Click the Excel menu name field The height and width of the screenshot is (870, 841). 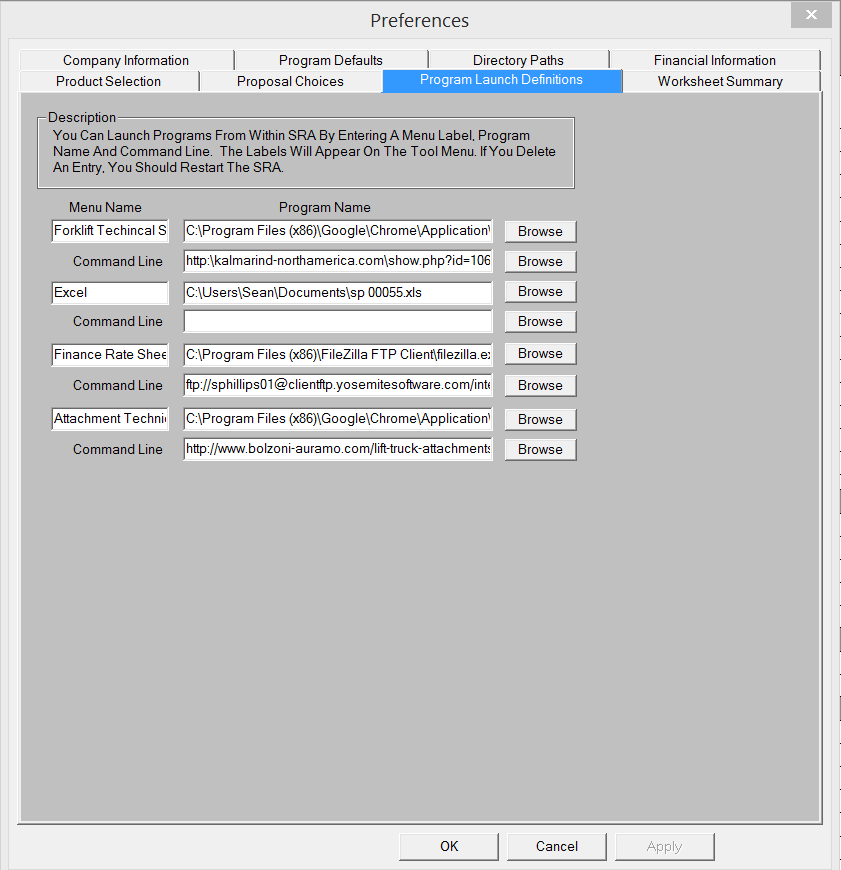point(109,292)
